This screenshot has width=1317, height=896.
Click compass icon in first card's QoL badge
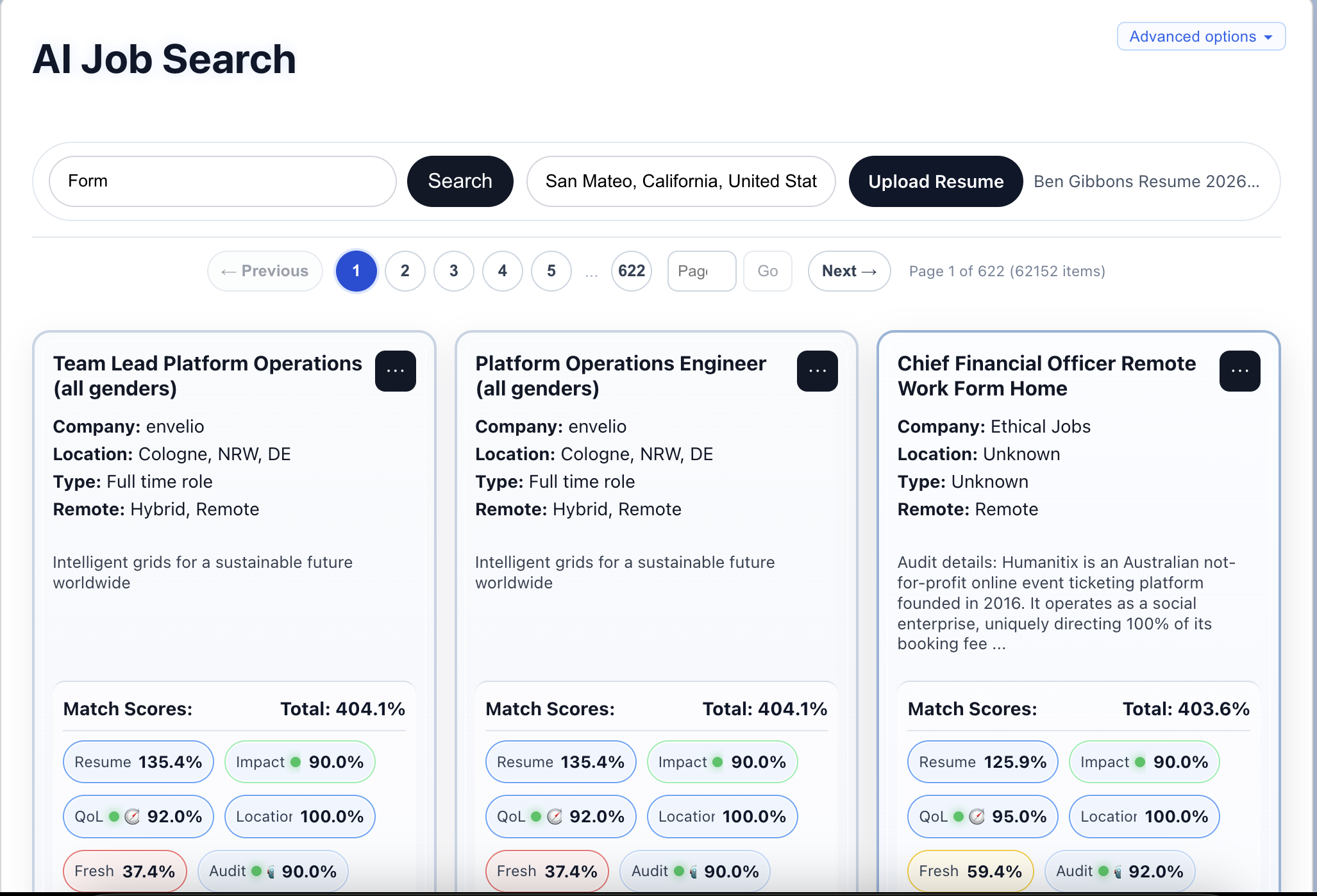click(132, 817)
